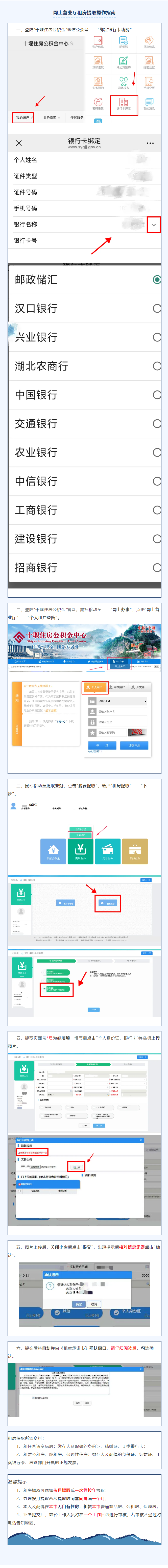Choose 兴业银行 radio option
The image size is (168, 1568).
(x=157, y=337)
